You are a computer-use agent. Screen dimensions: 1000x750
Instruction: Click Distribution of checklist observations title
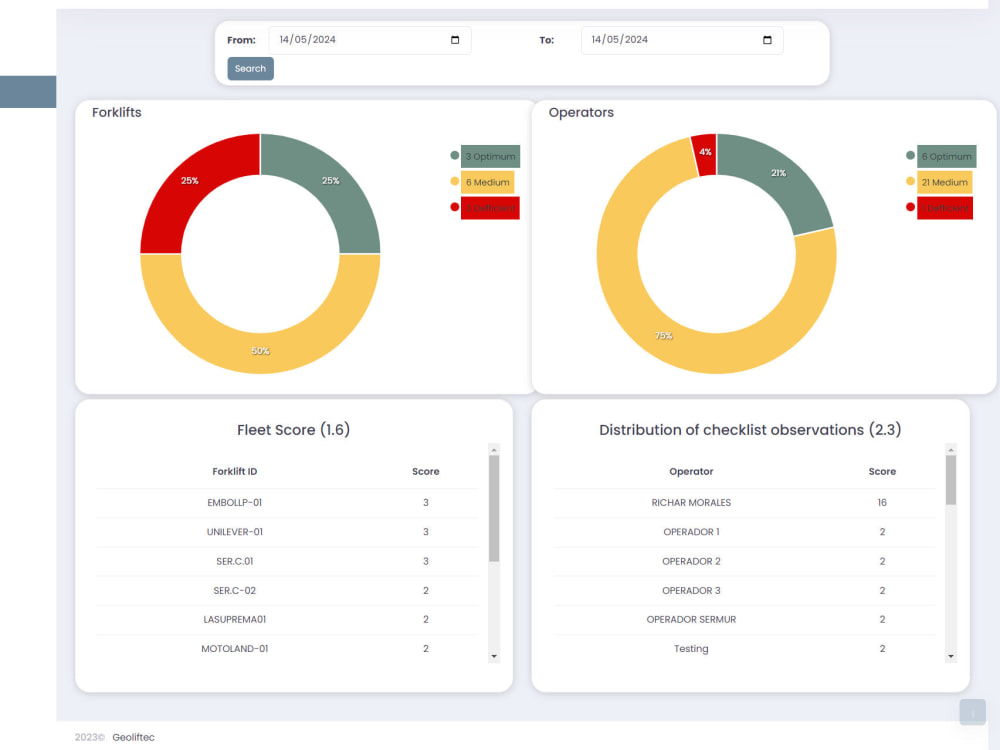[750, 430]
